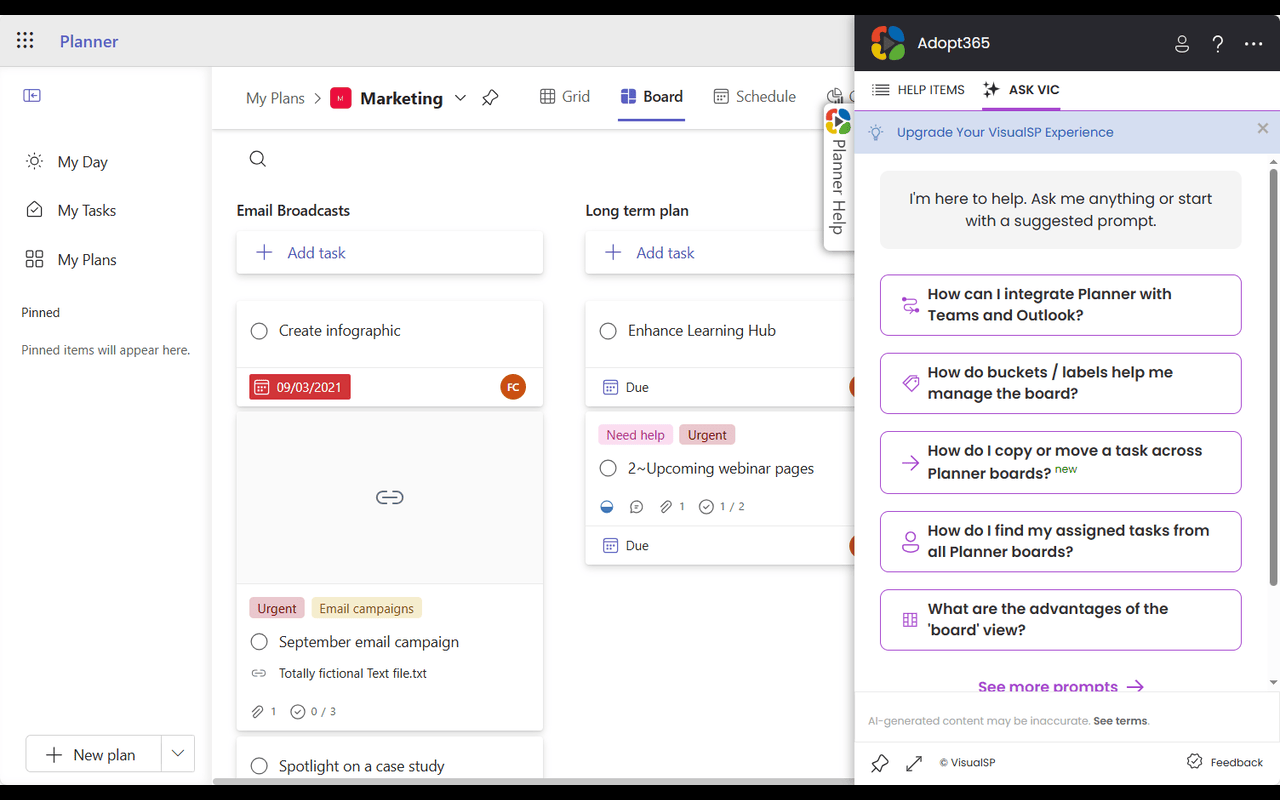This screenshot has height=800, width=1280.
Task: Dismiss the Upgrade VisualSP banner
Action: [1263, 128]
